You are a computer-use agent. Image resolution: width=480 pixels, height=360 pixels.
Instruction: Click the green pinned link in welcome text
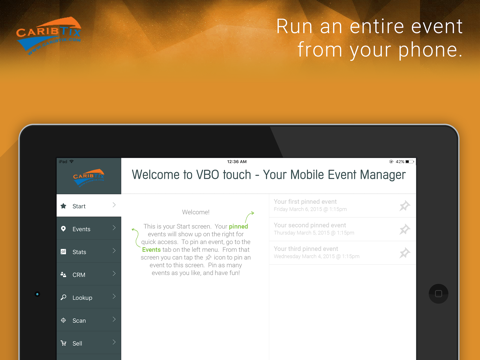pos(238,226)
